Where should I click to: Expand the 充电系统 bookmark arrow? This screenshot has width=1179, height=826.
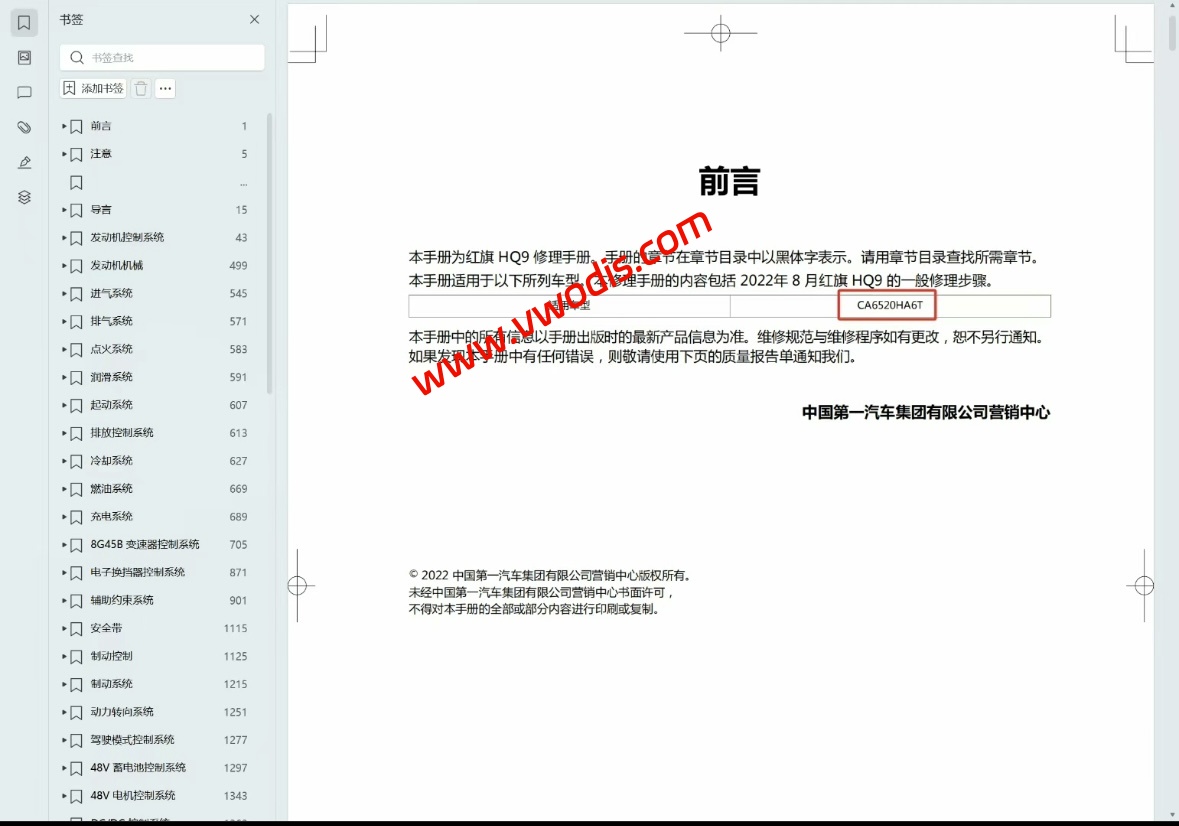(64, 516)
